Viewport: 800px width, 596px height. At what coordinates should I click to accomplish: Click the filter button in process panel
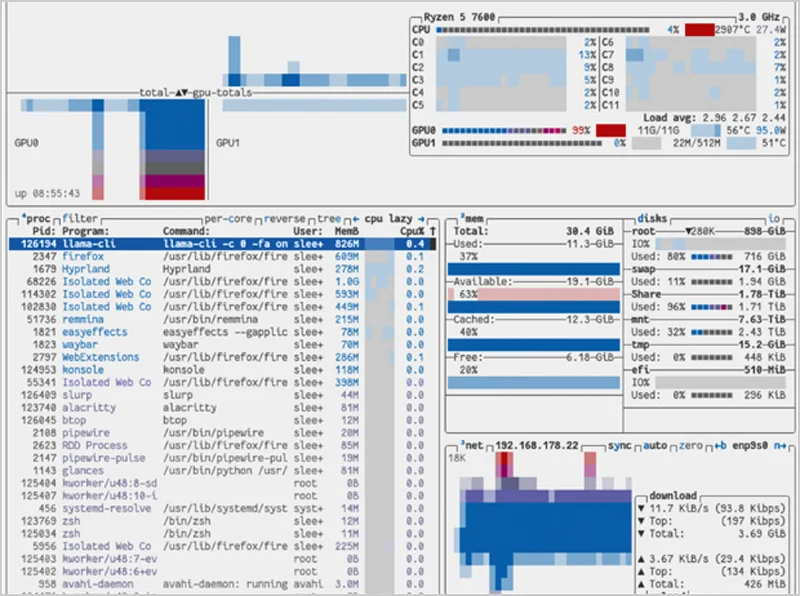tap(80, 218)
